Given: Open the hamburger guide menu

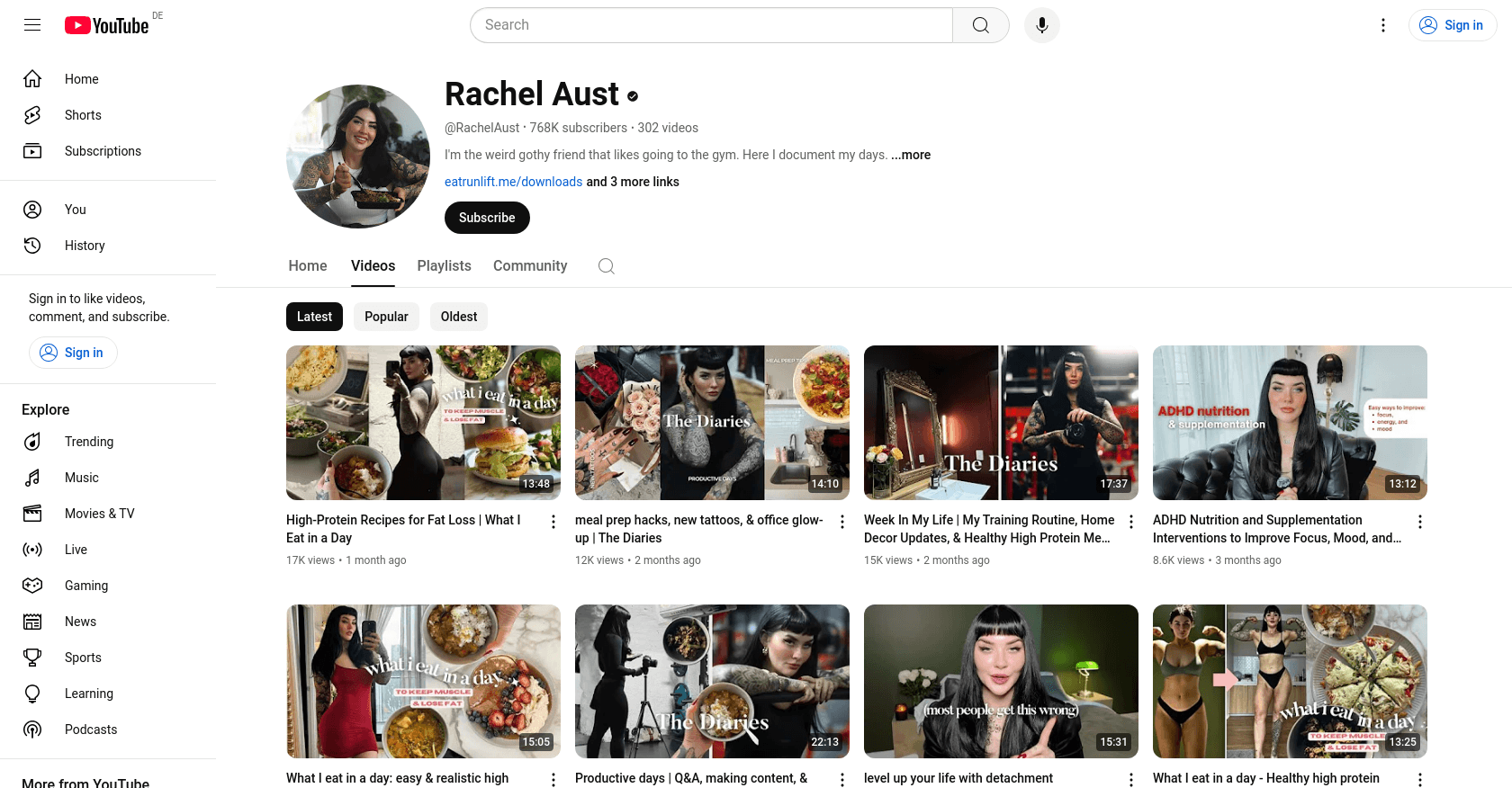Looking at the screenshot, I should [x=32, y=25].
